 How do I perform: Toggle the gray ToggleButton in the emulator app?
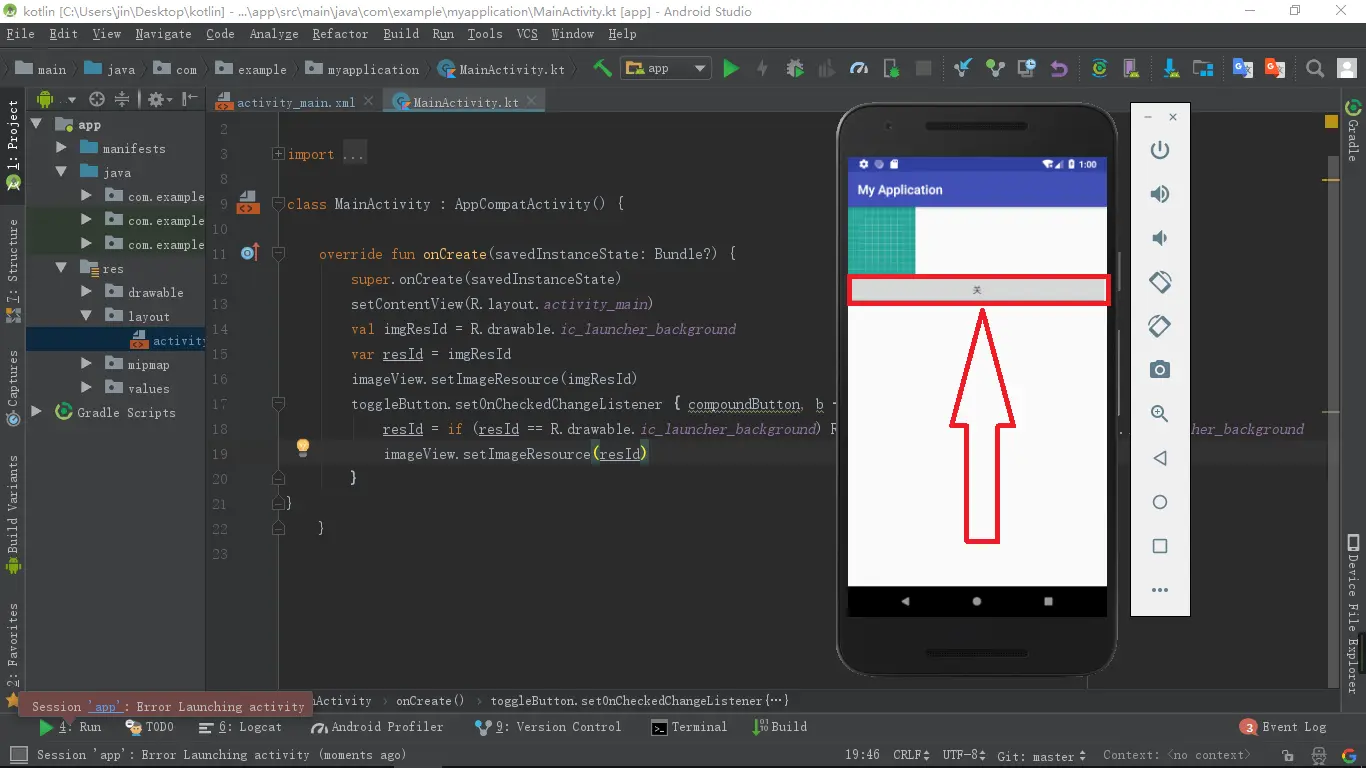(978, 290)
